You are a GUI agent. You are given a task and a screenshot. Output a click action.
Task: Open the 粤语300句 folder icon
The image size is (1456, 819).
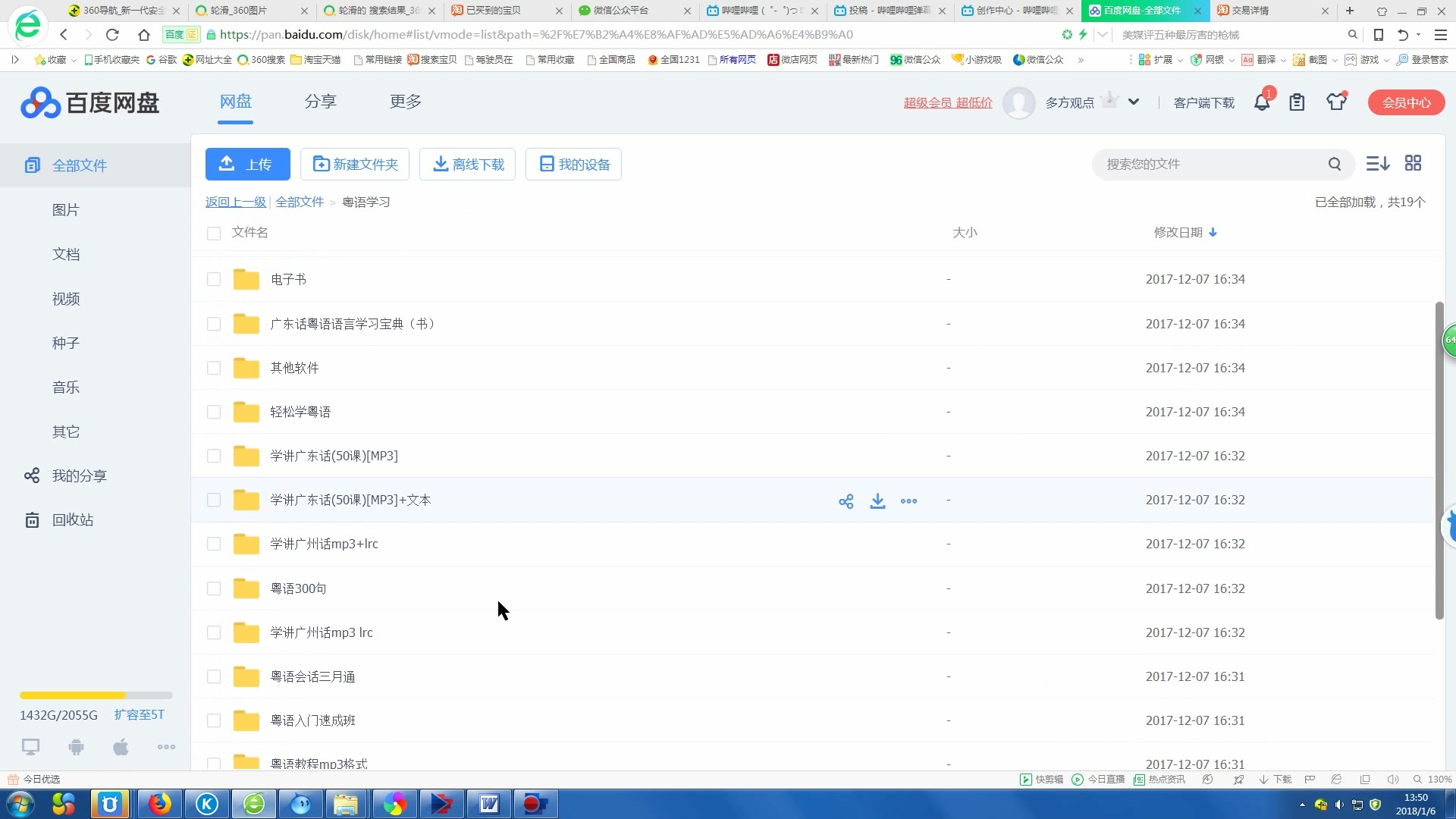coord(246,588)
